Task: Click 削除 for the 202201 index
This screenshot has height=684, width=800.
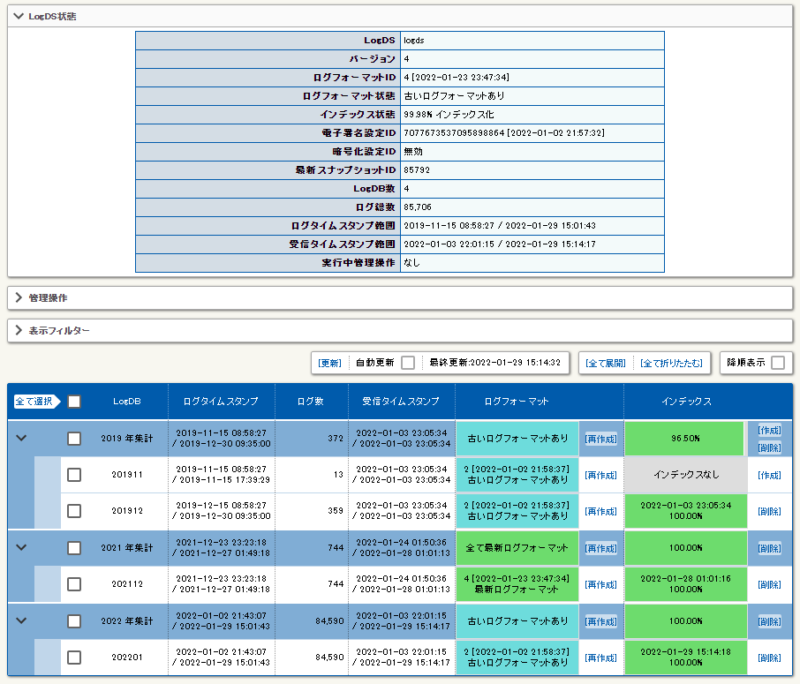Action: point(769,658)
